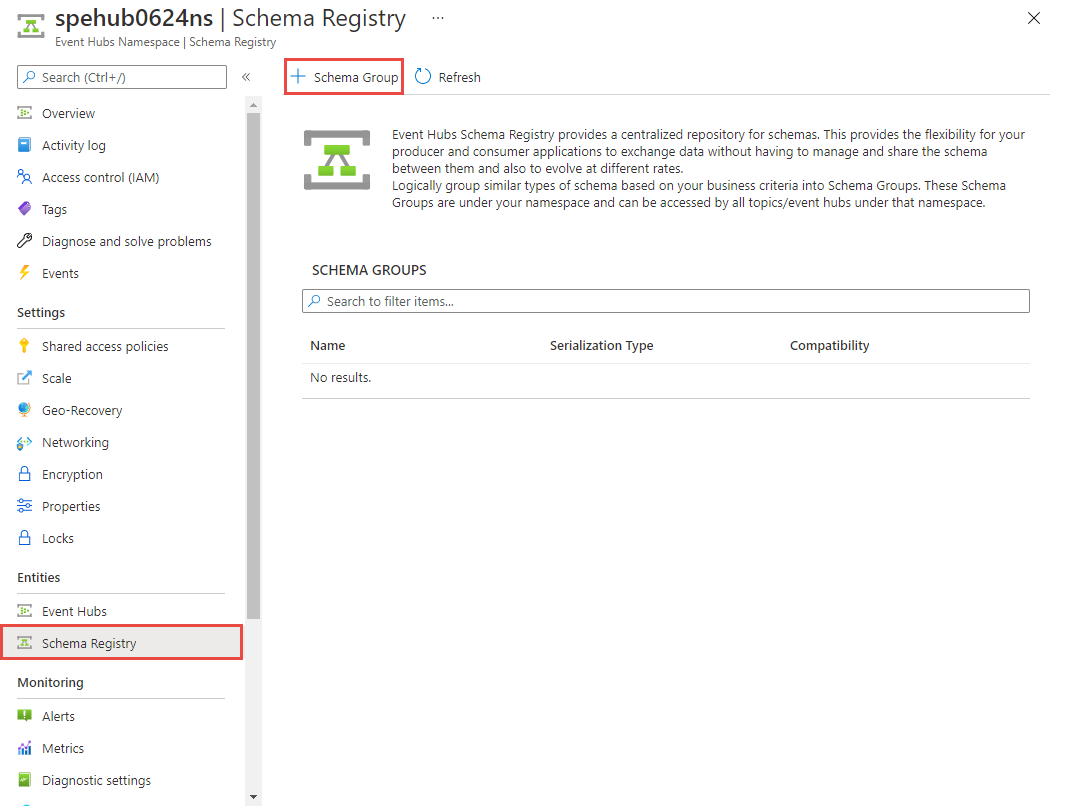Click the Metrics chart icon
This screenshot has width=1070, height=806.
[x=25, y=748]
